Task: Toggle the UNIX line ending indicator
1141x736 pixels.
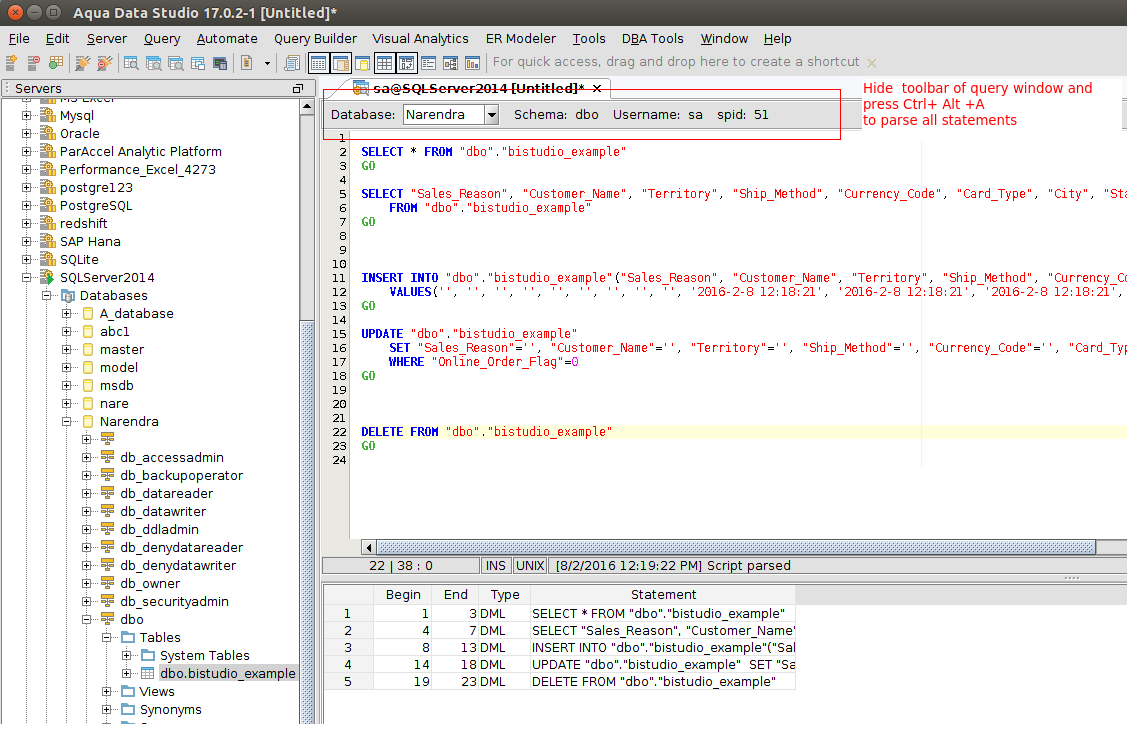Action: pyautogui.click(x=530, y=566)
